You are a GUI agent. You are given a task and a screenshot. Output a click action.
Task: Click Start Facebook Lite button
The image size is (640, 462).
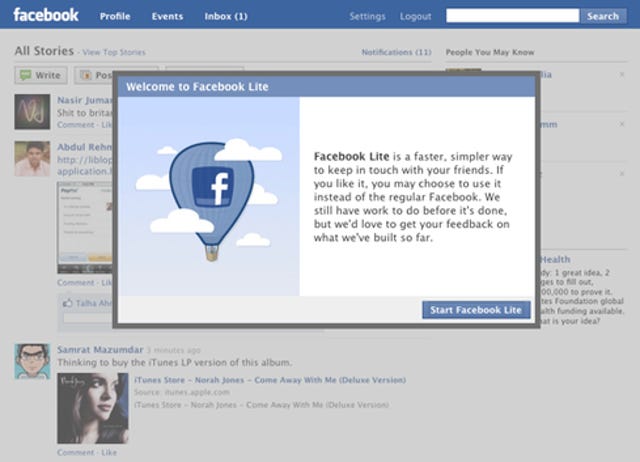click(476, 310)
